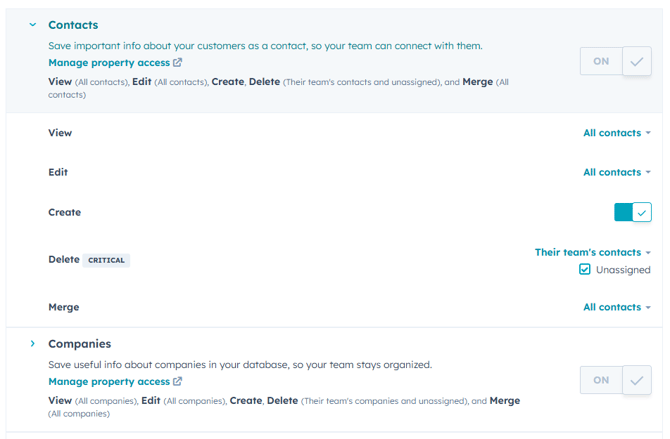Uncheck the Unassigned checkbox
Image resolution: width=670 pixels, height=439 pixels.
pos(585,270)
